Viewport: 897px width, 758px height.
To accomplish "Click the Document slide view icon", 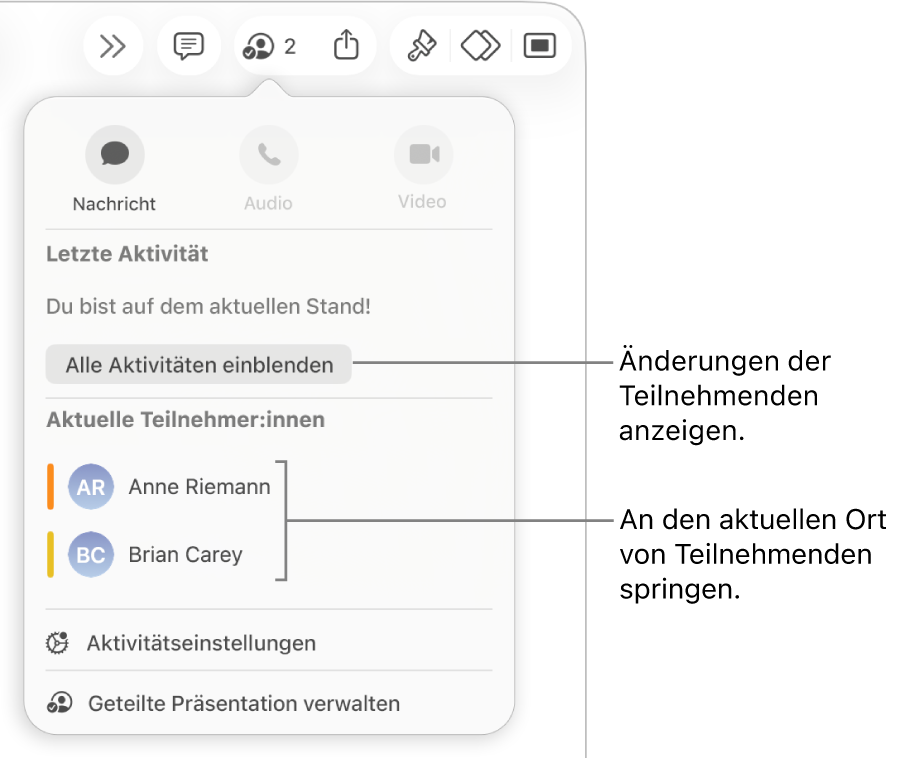I will [539, 46].
